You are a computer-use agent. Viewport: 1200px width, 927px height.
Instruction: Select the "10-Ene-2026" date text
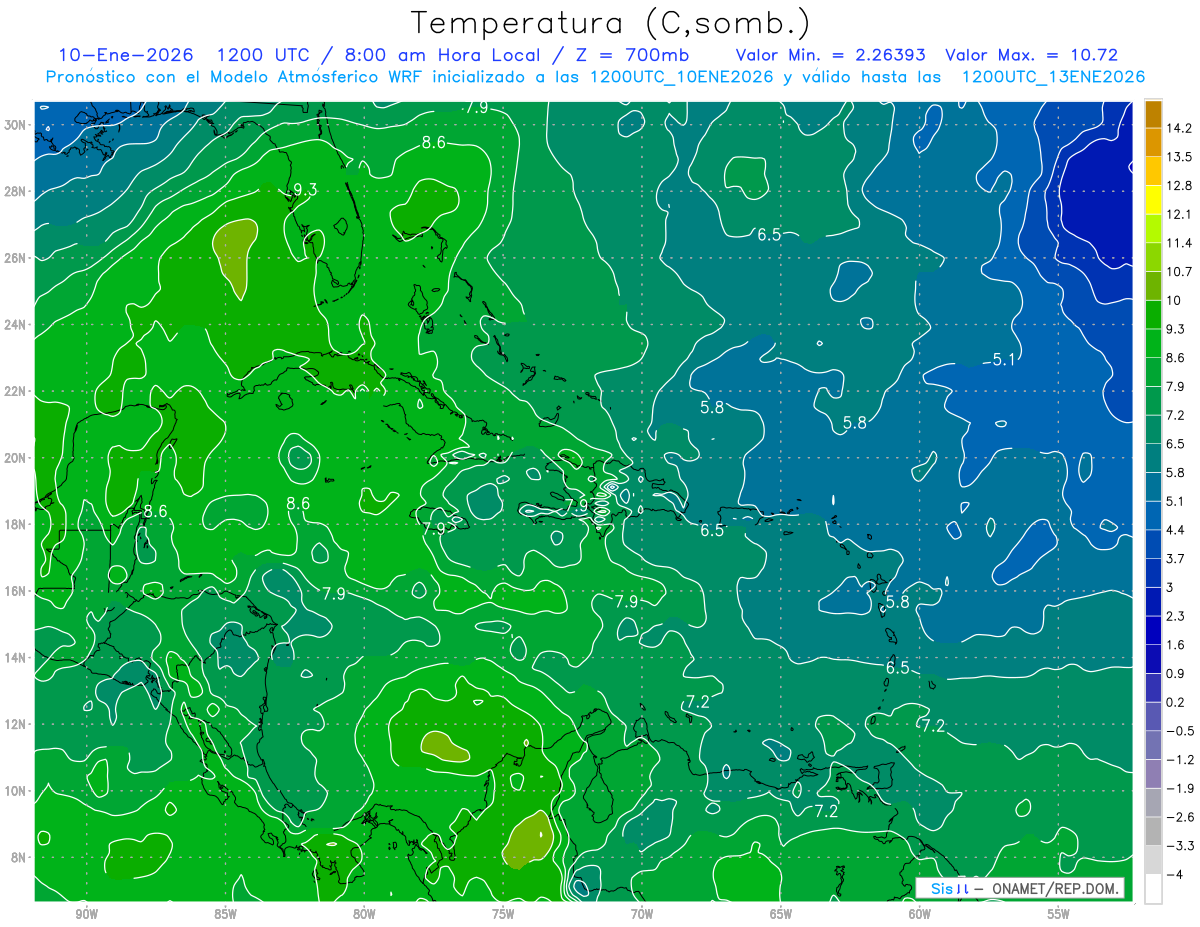124,55
